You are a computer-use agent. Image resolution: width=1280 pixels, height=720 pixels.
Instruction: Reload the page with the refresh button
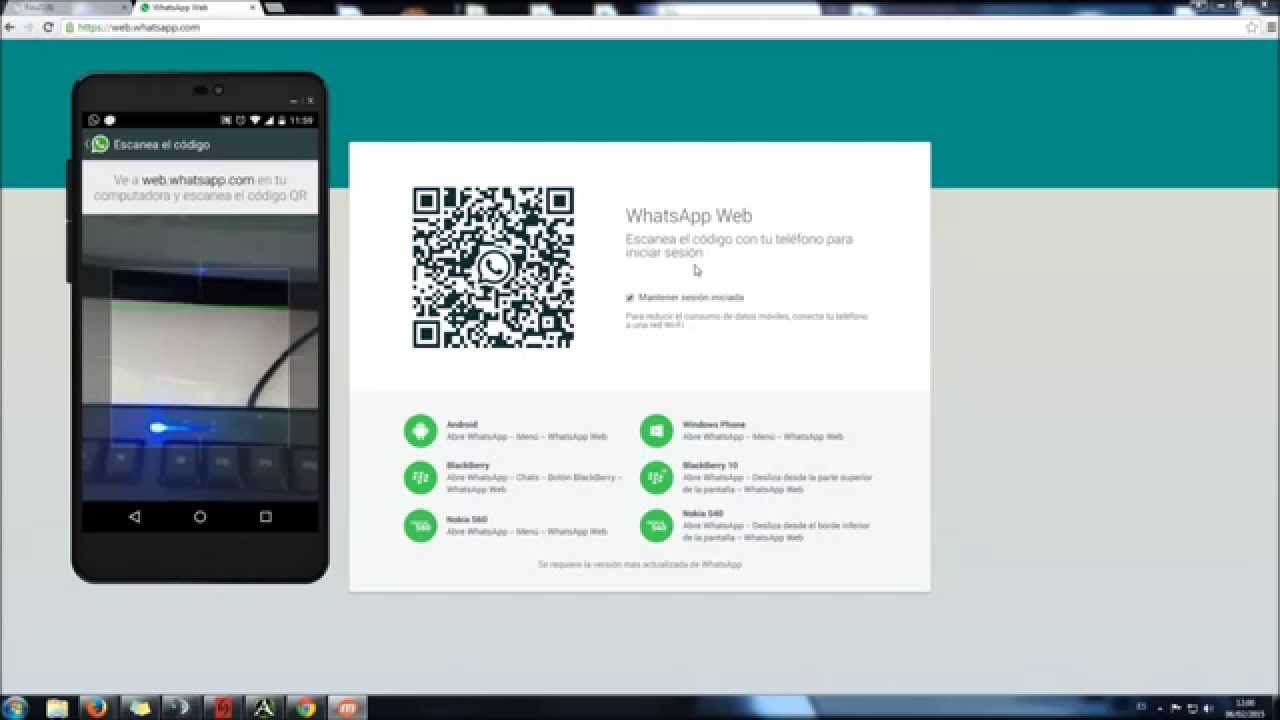tap(48, 27)
